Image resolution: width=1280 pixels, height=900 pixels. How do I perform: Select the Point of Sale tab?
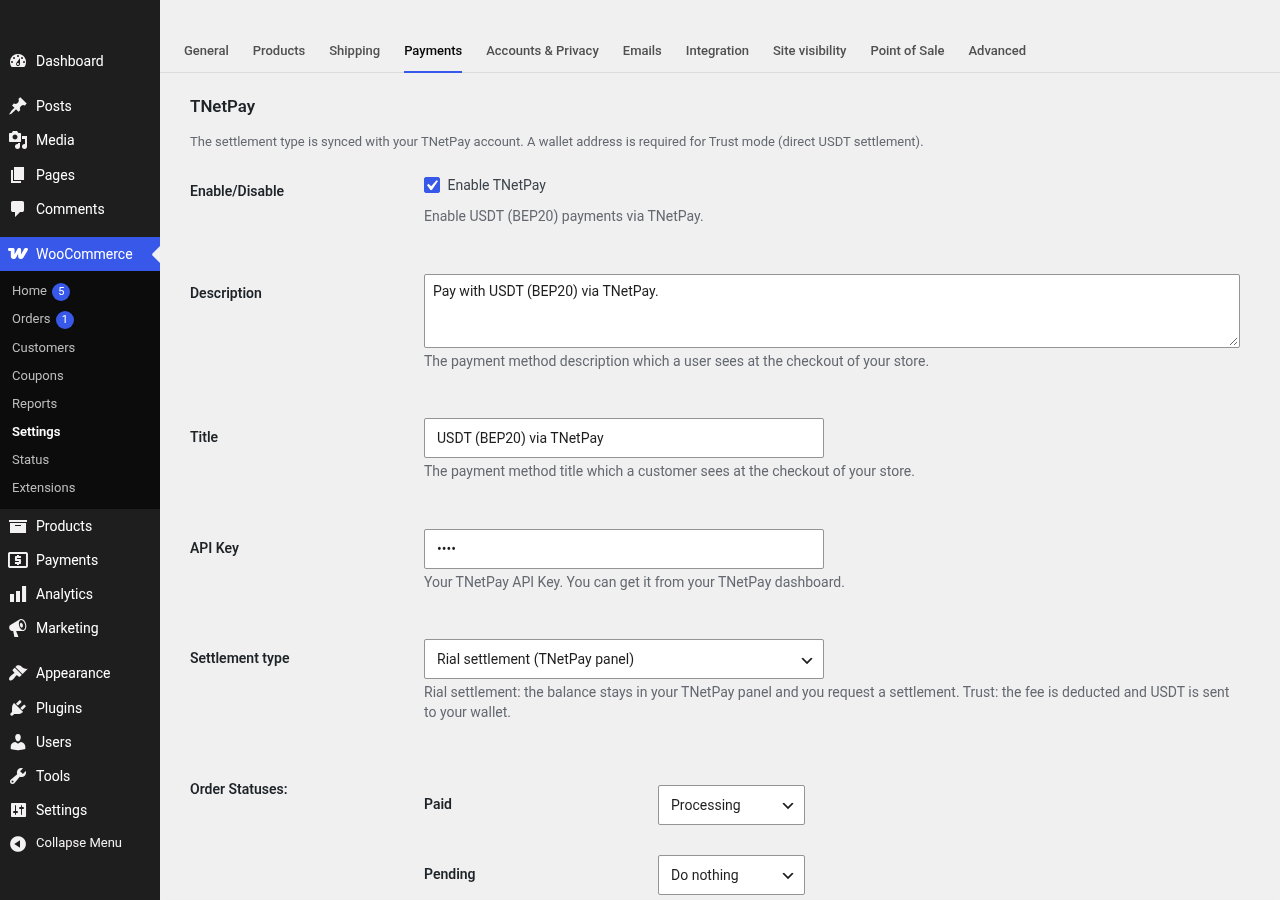point(907,51)
